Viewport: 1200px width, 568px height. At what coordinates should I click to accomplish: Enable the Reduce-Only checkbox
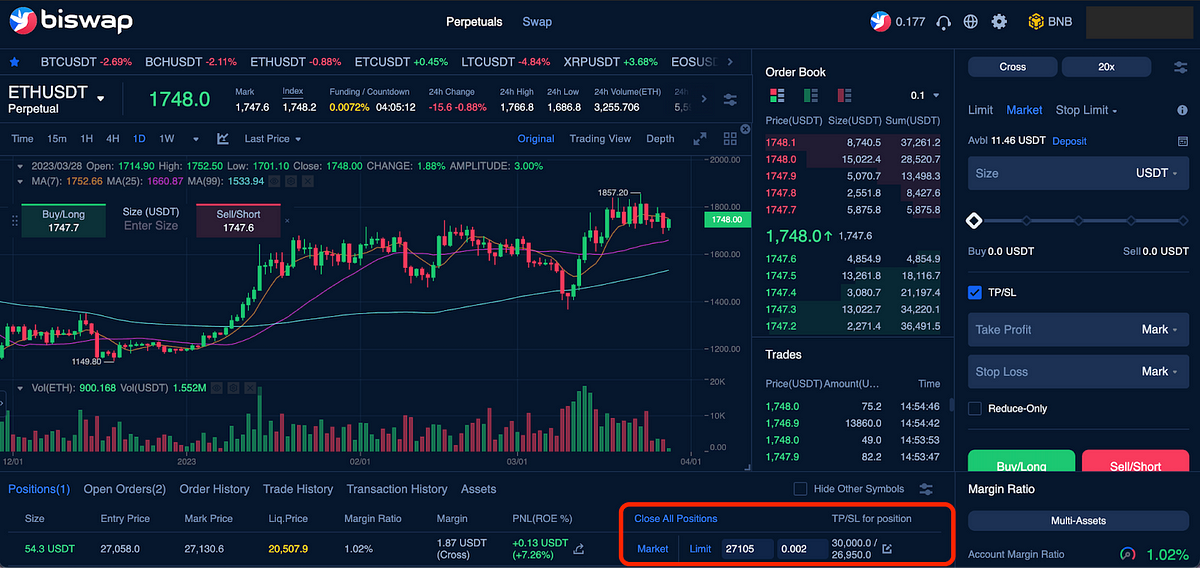coord(975,408)
